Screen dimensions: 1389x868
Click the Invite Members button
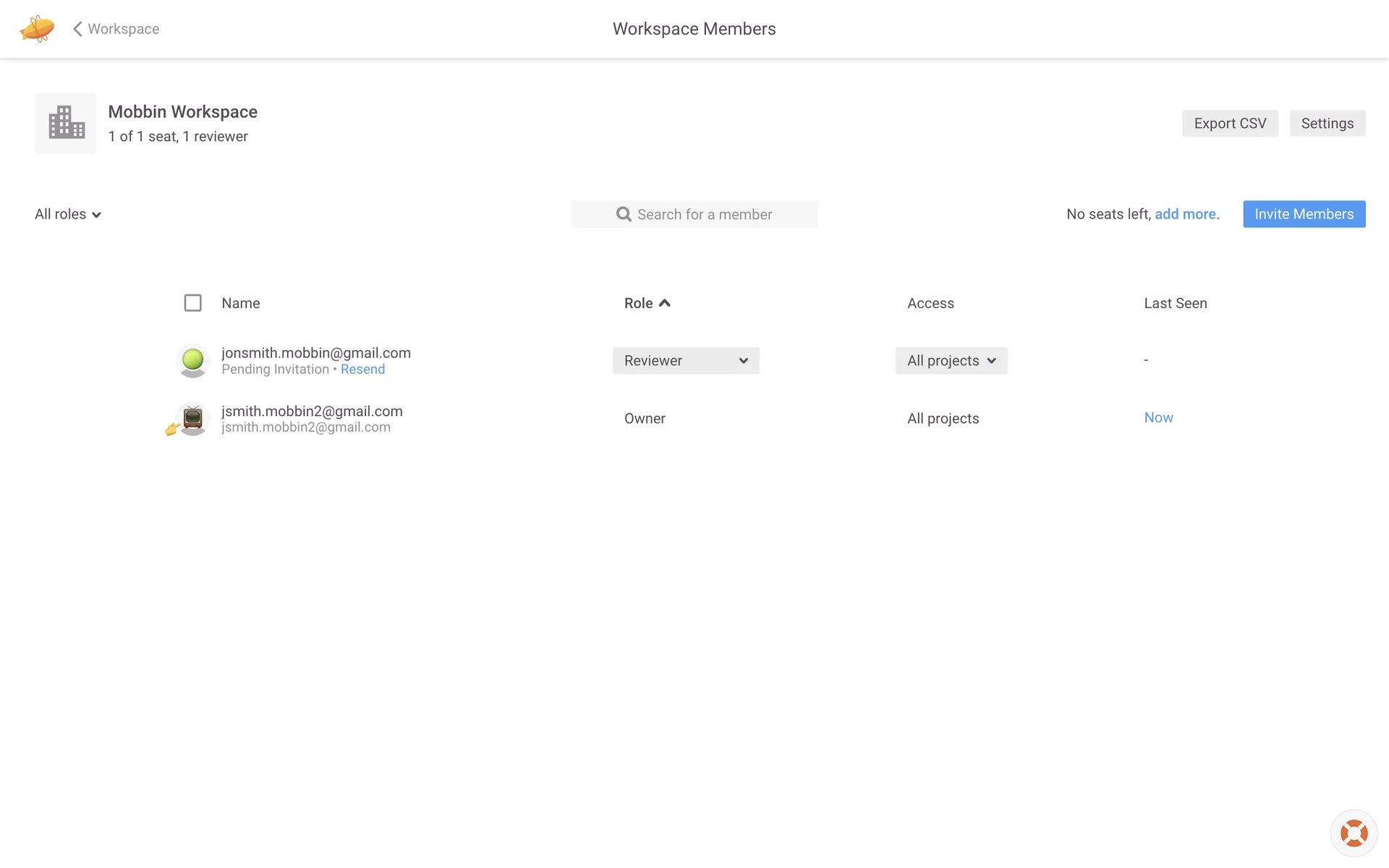tap(1304, 214)
